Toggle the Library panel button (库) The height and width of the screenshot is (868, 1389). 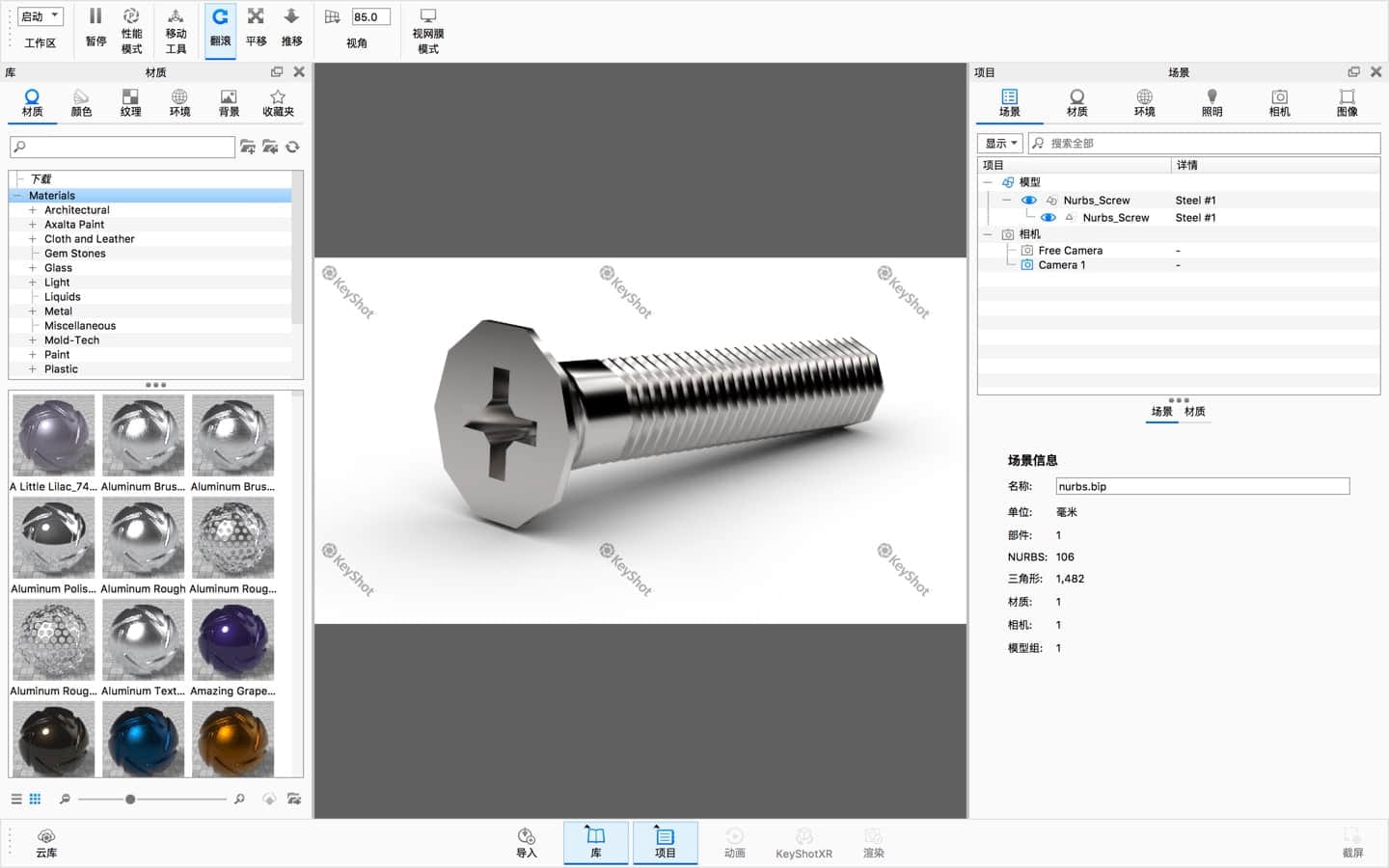(x=596, y=843)
